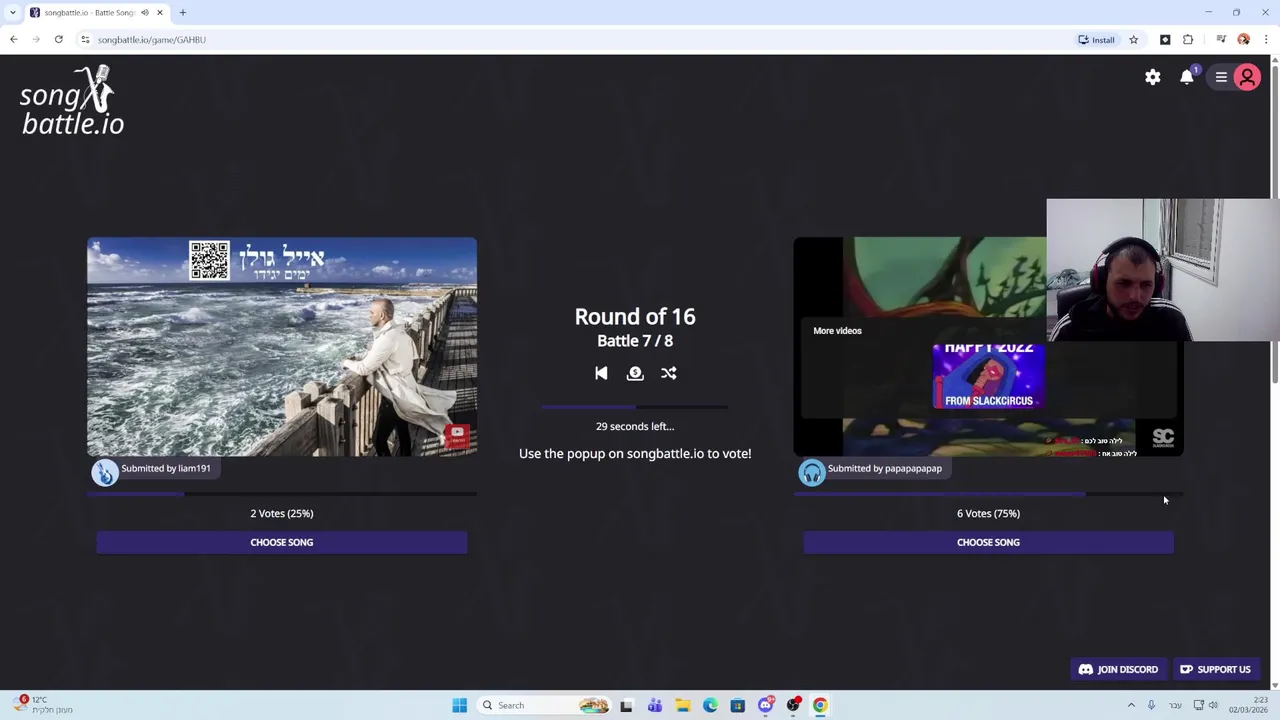Viewport: 1280px width, 720px height.
Task: Click the coin icon between battle controls
Action: point(635,373)
